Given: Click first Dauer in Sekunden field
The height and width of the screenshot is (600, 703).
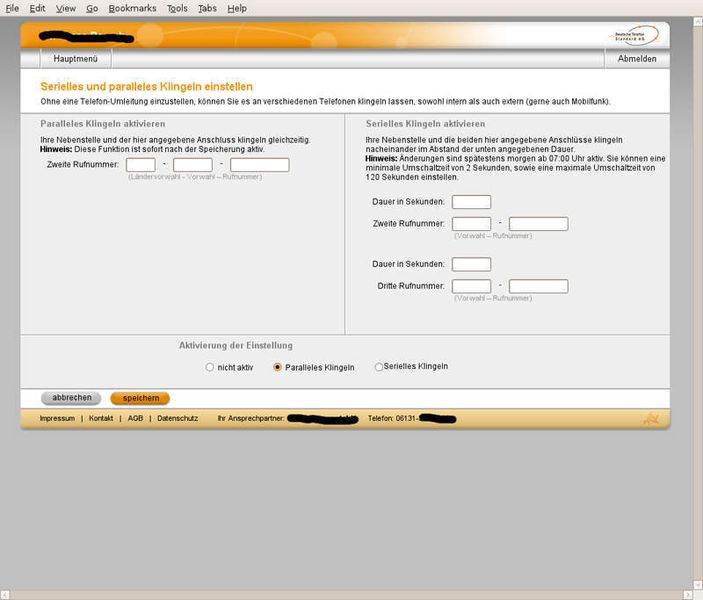Looking at the screenshot, I should click(x=471, y=202).
